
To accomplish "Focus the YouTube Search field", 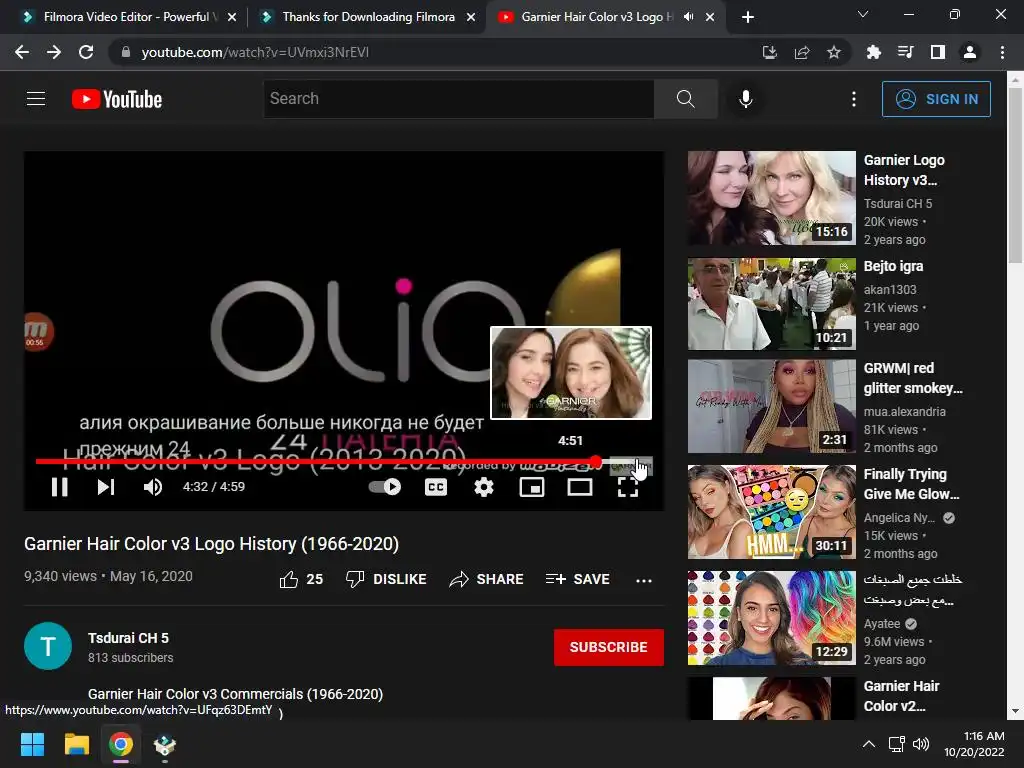I will [x=458, y=99].
